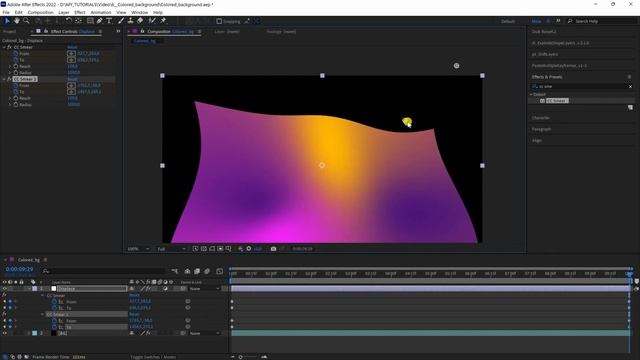Enable the Snapping checkbox

[219, 21]
